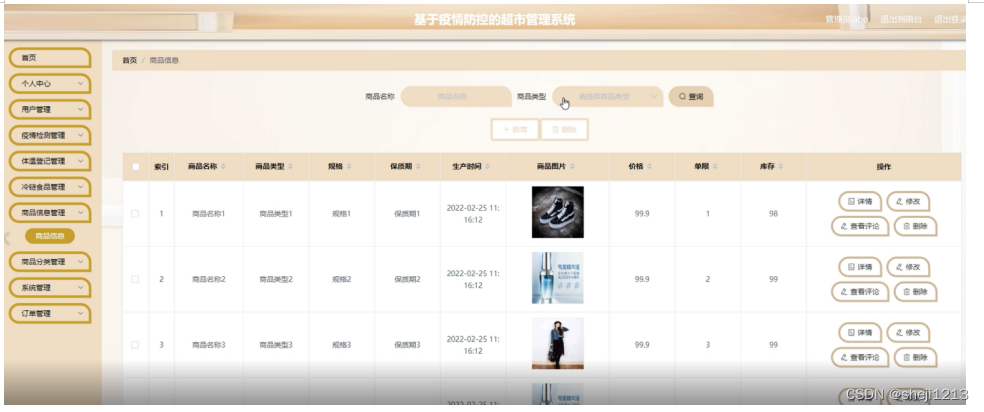This screenshot has width=984, height=412.
Task: Sort by 商品图片 column sort icon
Action: (x=572, y=166)
